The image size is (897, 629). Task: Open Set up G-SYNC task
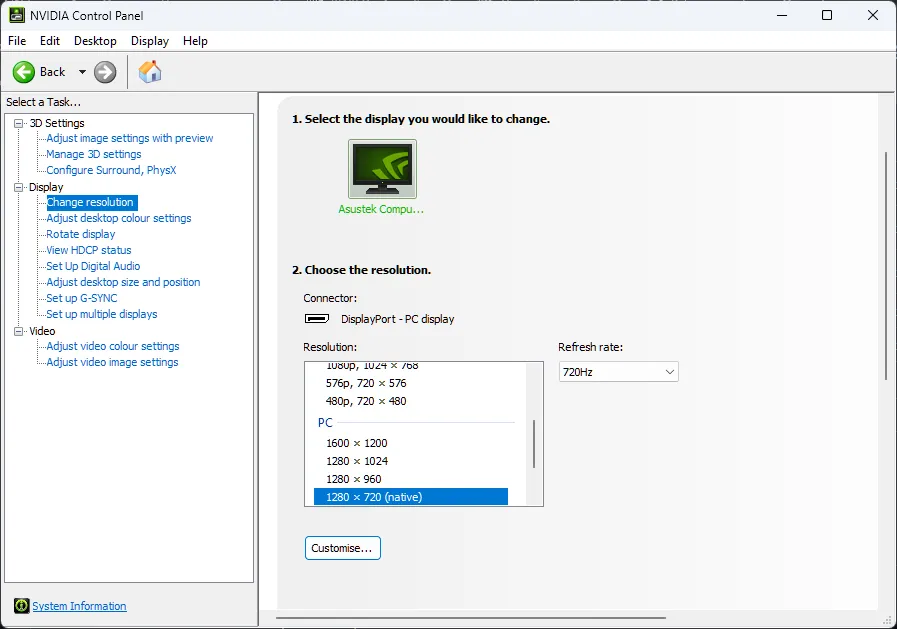(82, 298)
